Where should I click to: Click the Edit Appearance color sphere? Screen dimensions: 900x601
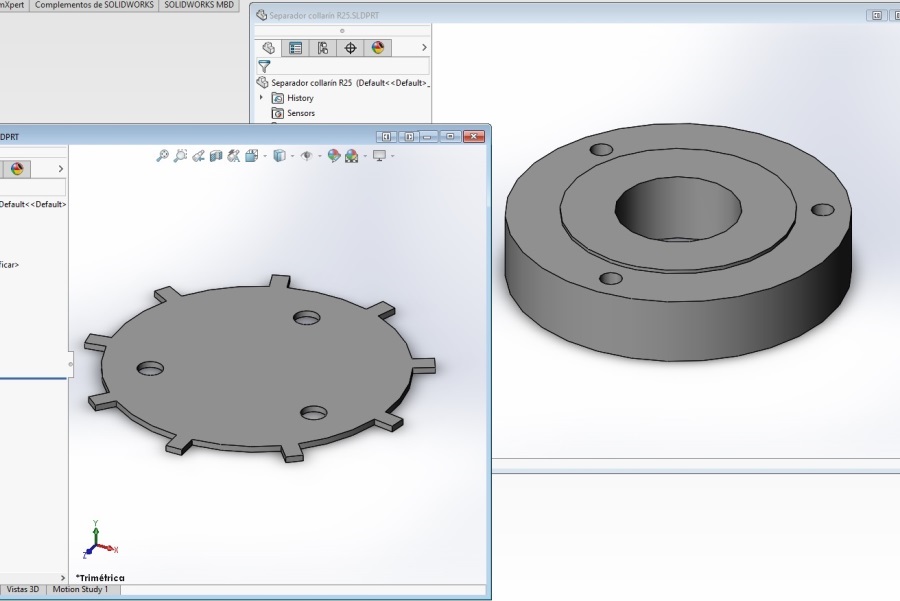coord(335,155)
